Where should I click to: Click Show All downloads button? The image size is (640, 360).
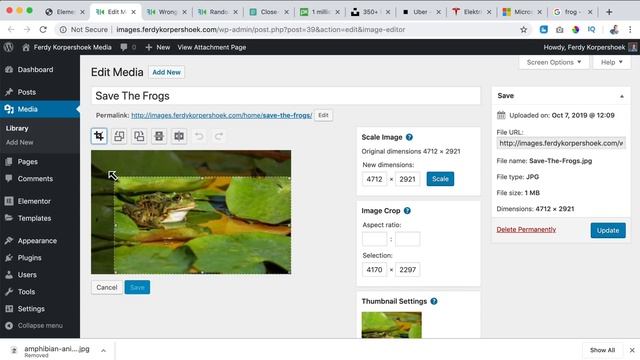click(x=602, y=350)
